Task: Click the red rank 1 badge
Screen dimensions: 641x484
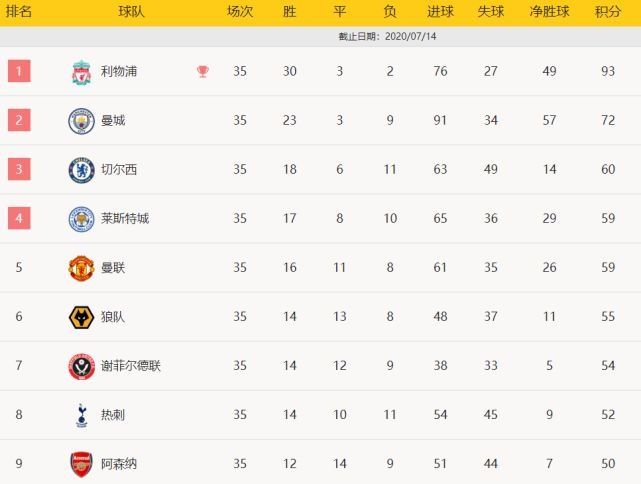Action: click(x=19, y=71)
